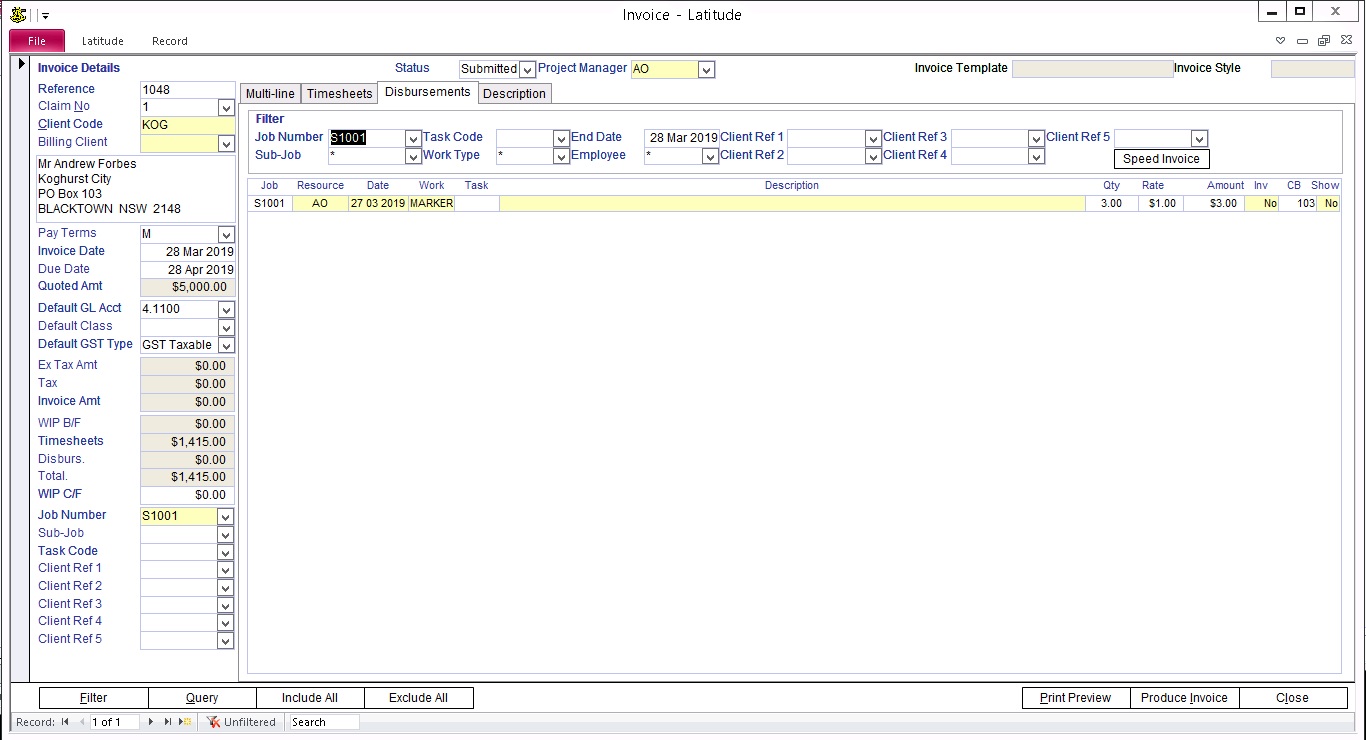Click the record selector arrow beside Invoice Details
The height and width of the screenshot is (740, 1366).
point(22,64)
